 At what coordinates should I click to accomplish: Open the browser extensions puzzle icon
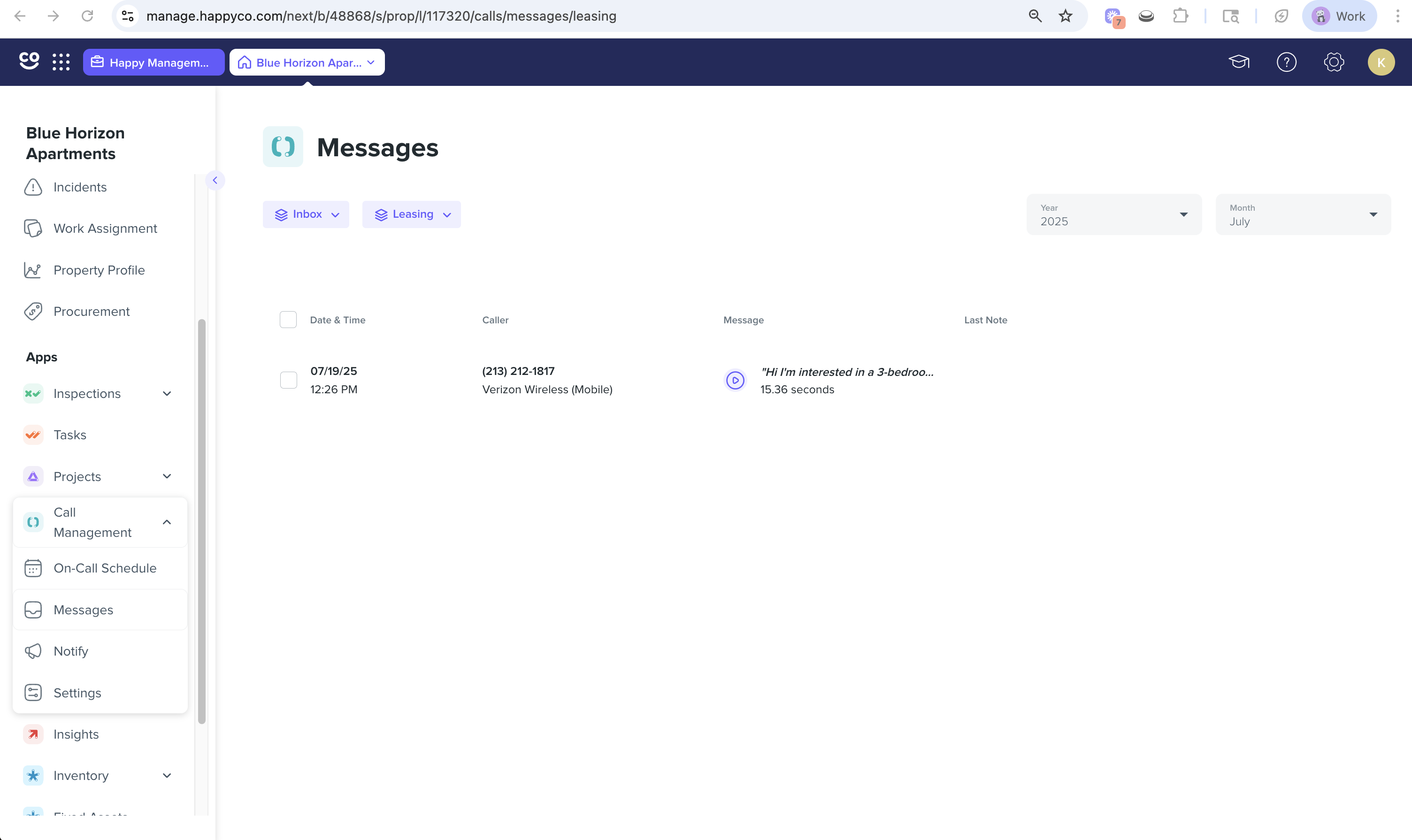(1181, 16)
